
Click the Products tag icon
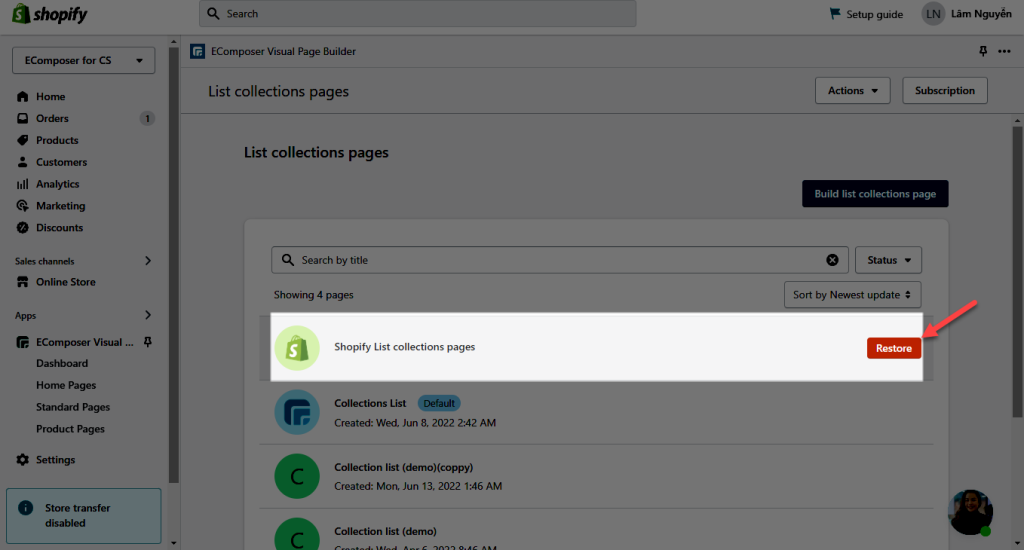click(23, 140)
